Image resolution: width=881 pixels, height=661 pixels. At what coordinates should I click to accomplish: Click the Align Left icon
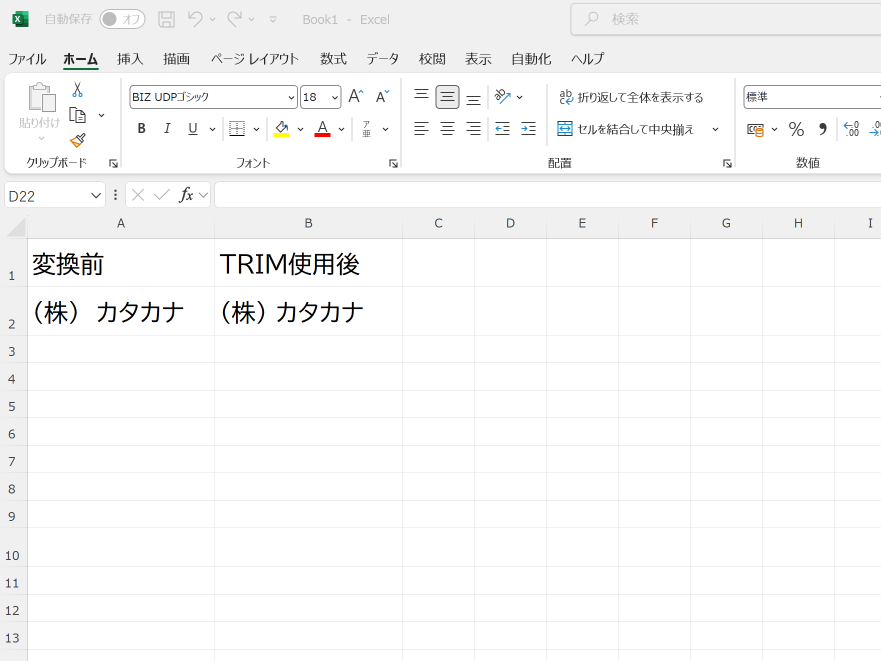[x=421, y=129]
